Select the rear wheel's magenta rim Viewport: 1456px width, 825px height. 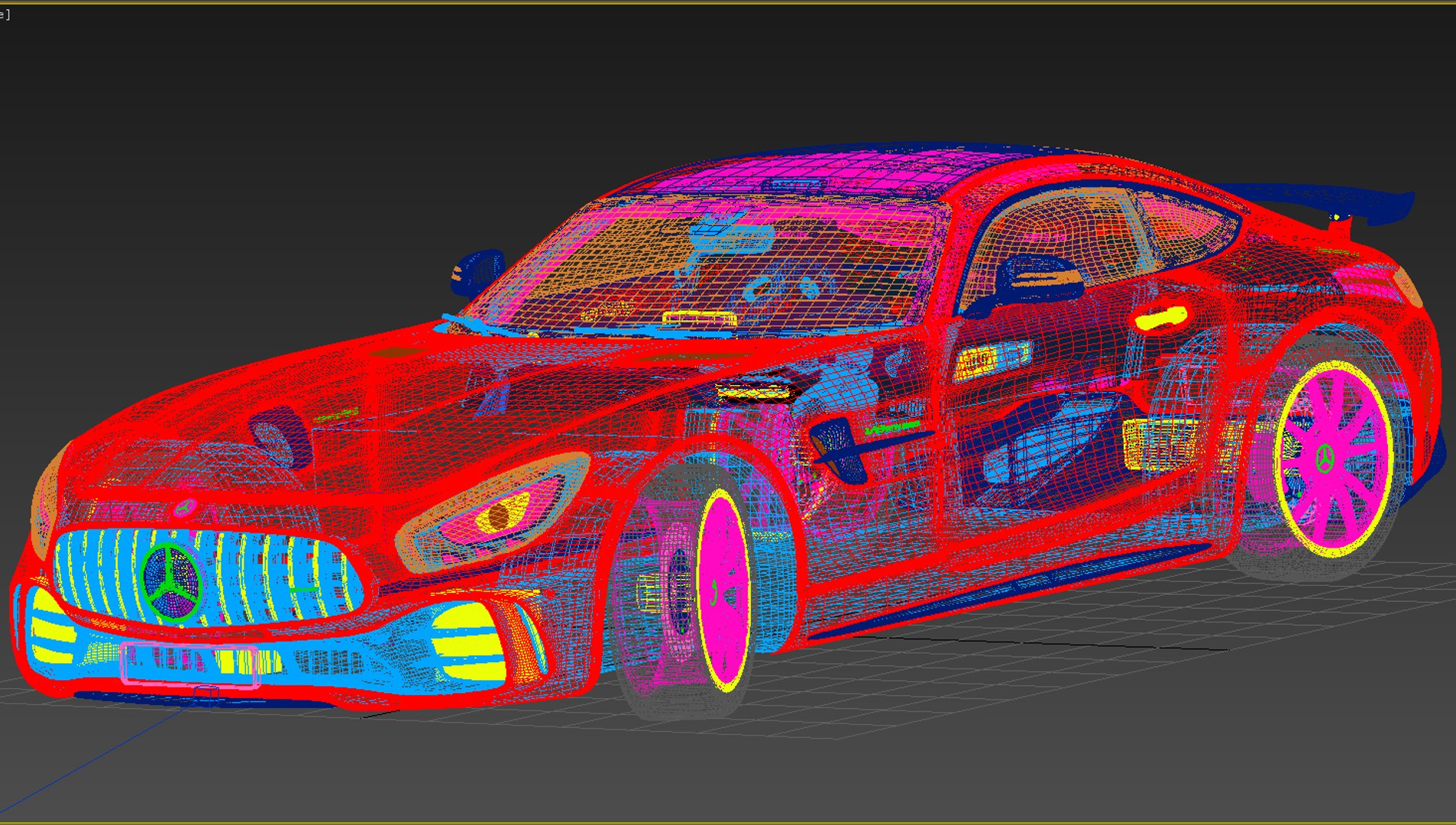[x=1335, y=459]
